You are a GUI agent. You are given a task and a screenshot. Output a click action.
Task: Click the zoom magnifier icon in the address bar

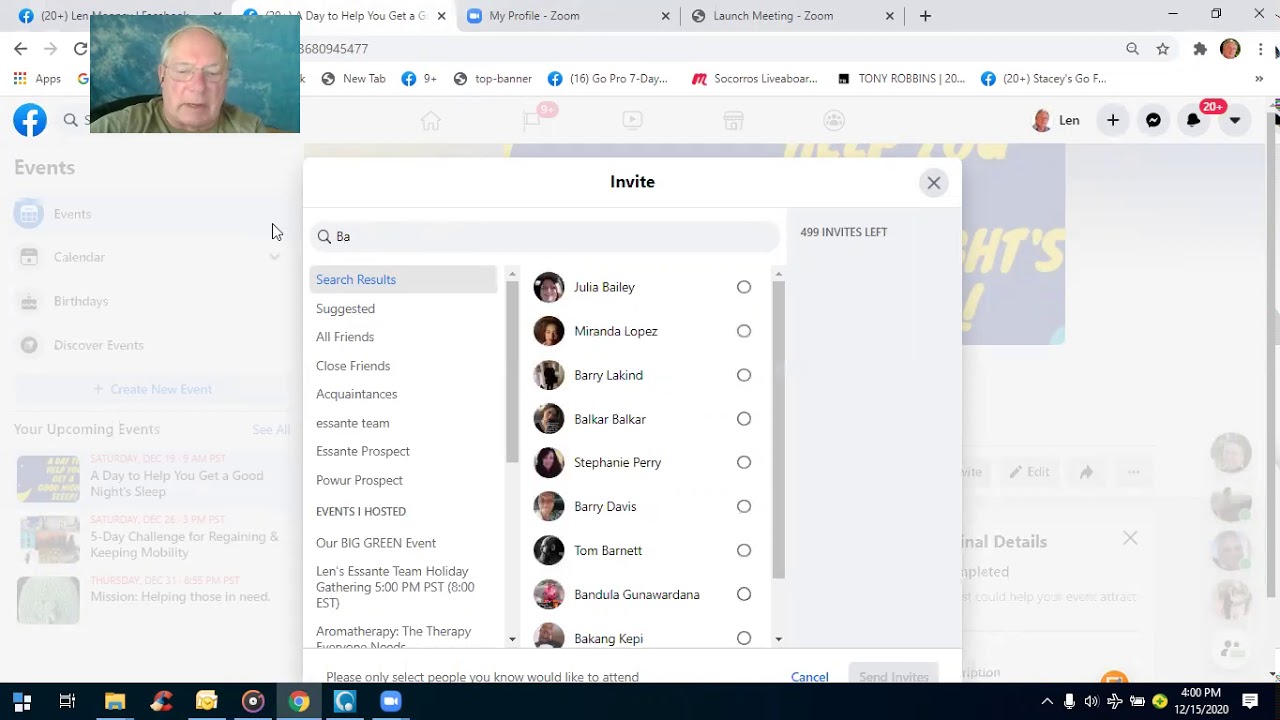[x=1132, y=49]
